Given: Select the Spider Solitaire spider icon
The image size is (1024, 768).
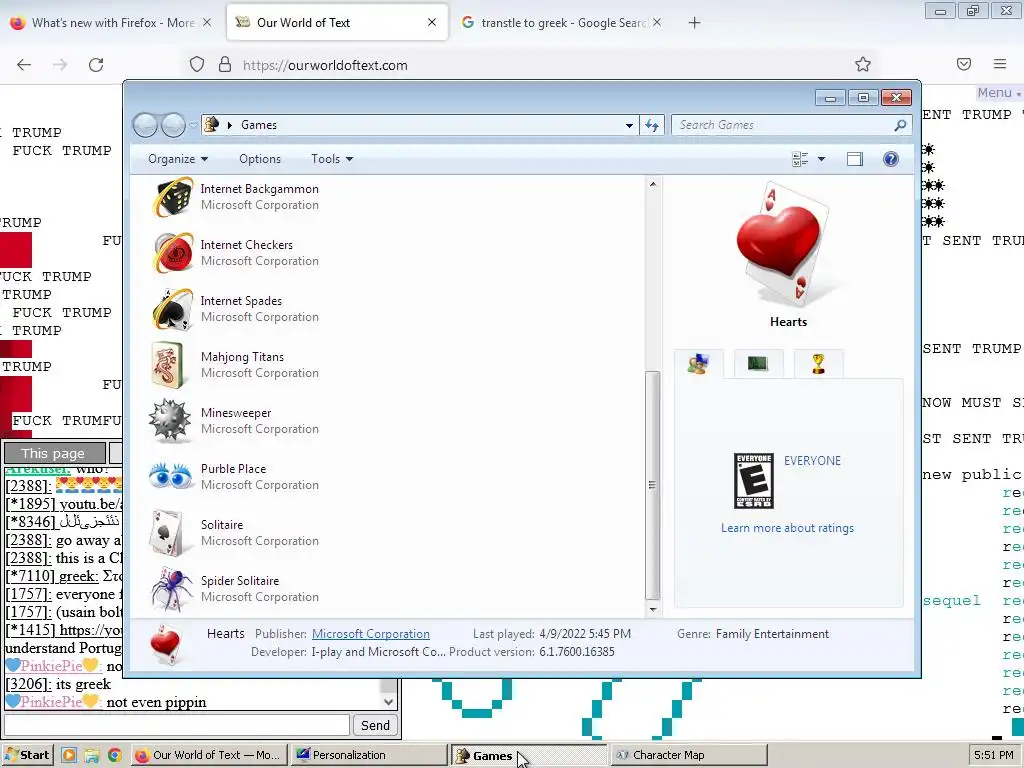Looking at the screenshot, I should coord(172,589).
